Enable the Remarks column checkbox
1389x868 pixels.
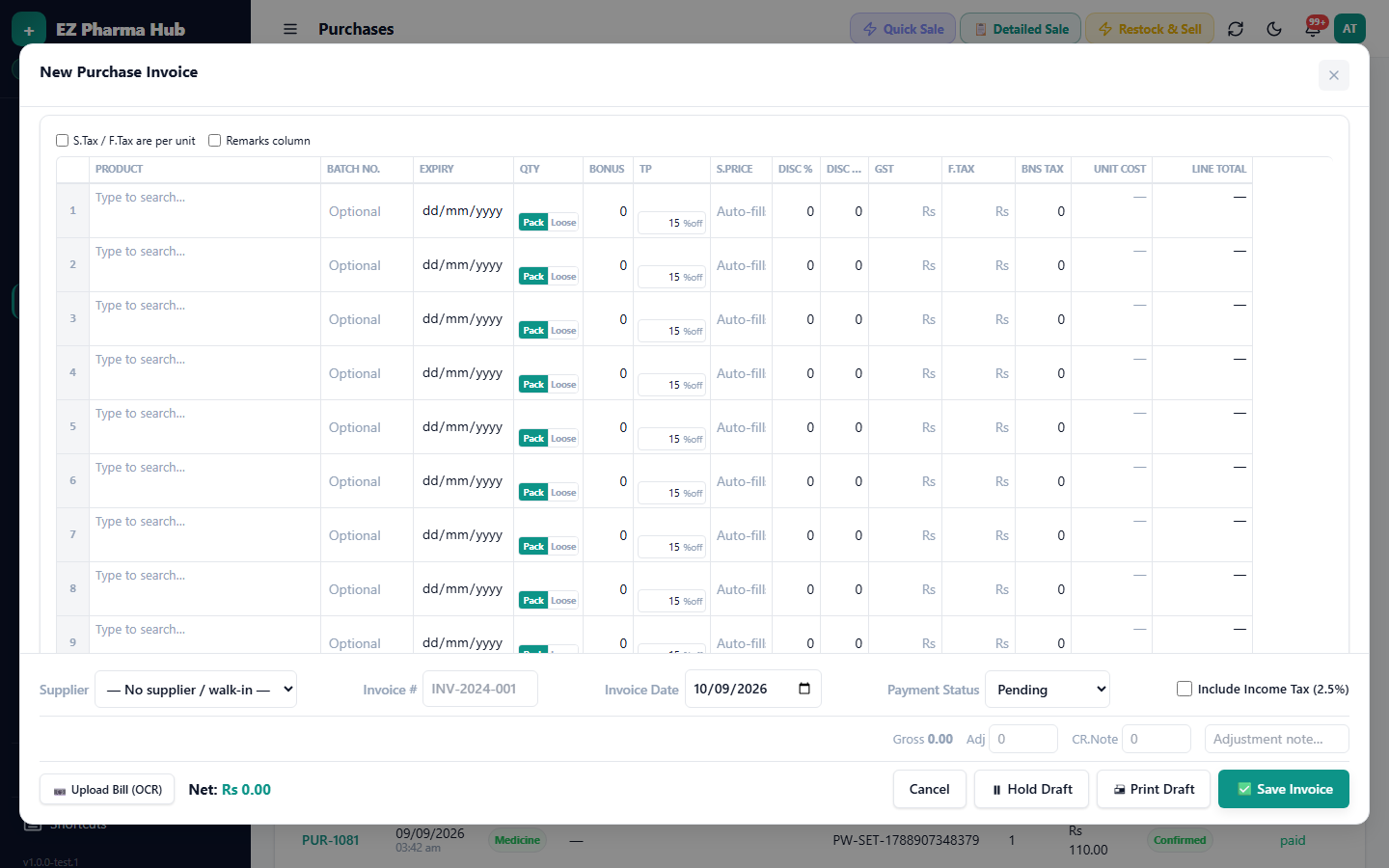coord(215,141)
